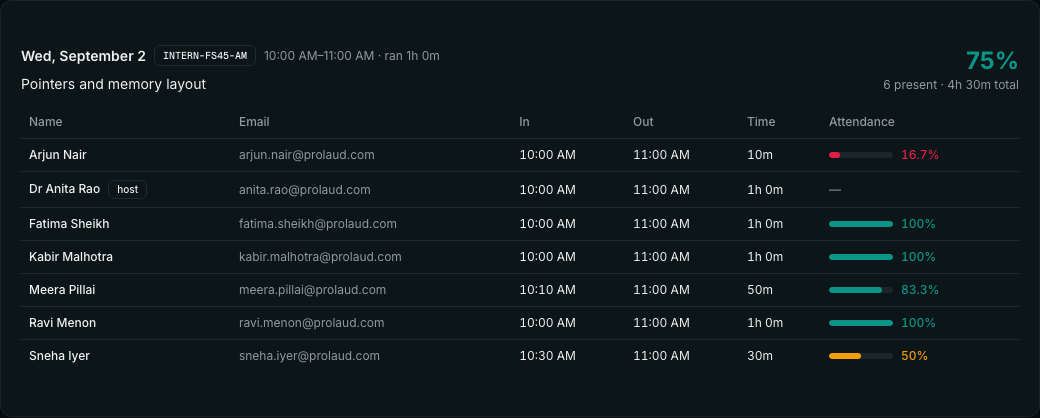
Task: Click Ravi Menon's 1h 0m time value
Action: coord(765,323)
